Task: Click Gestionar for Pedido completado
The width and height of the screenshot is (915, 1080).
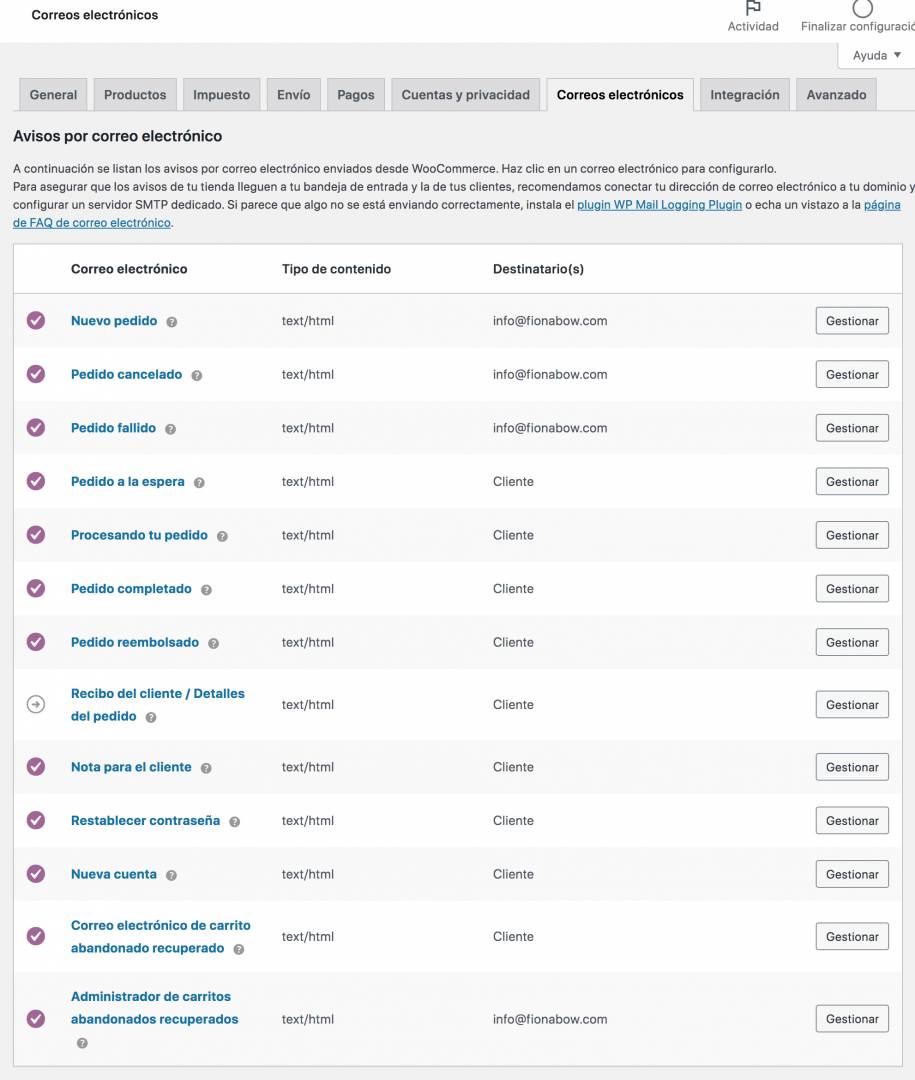Action: click(x=852, y=589)
